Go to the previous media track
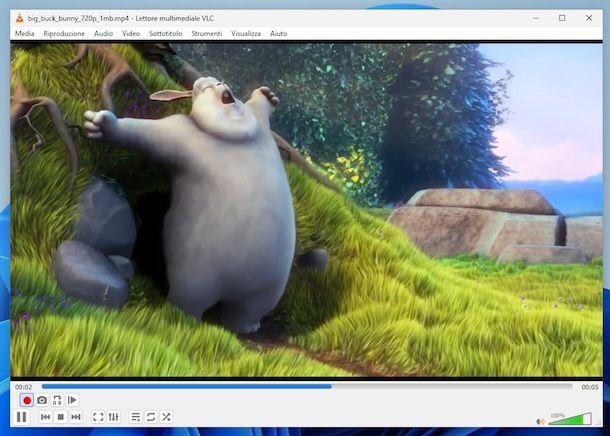This screenshot has height=436, width=610. pyautogui.click(x=46, y=417)
